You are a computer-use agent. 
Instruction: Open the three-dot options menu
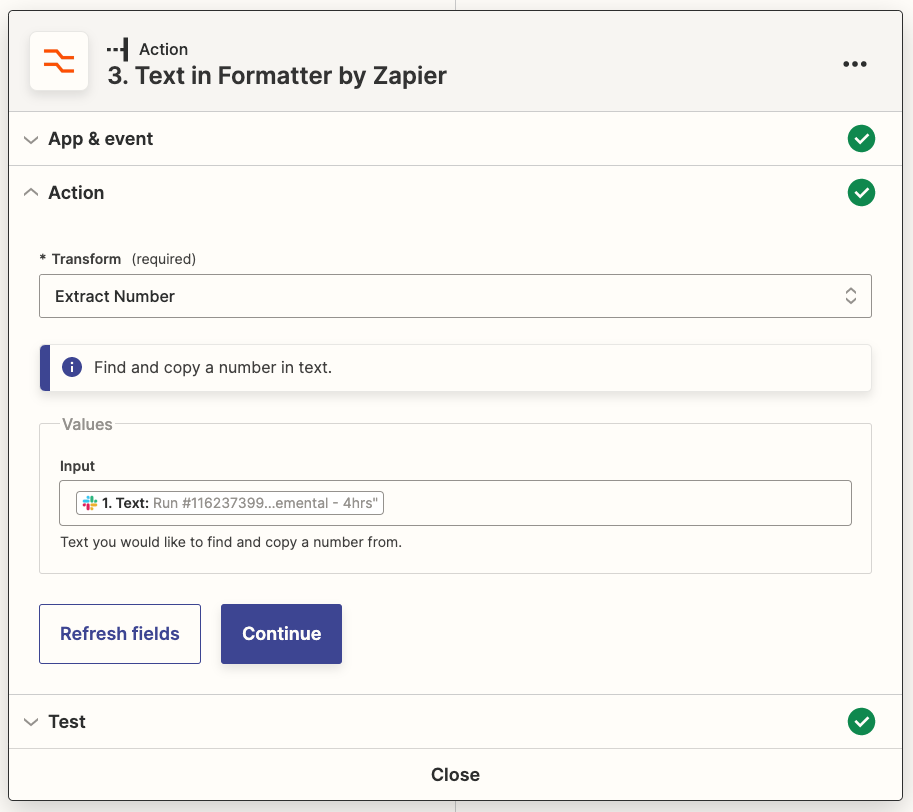[x=855, y=63]
